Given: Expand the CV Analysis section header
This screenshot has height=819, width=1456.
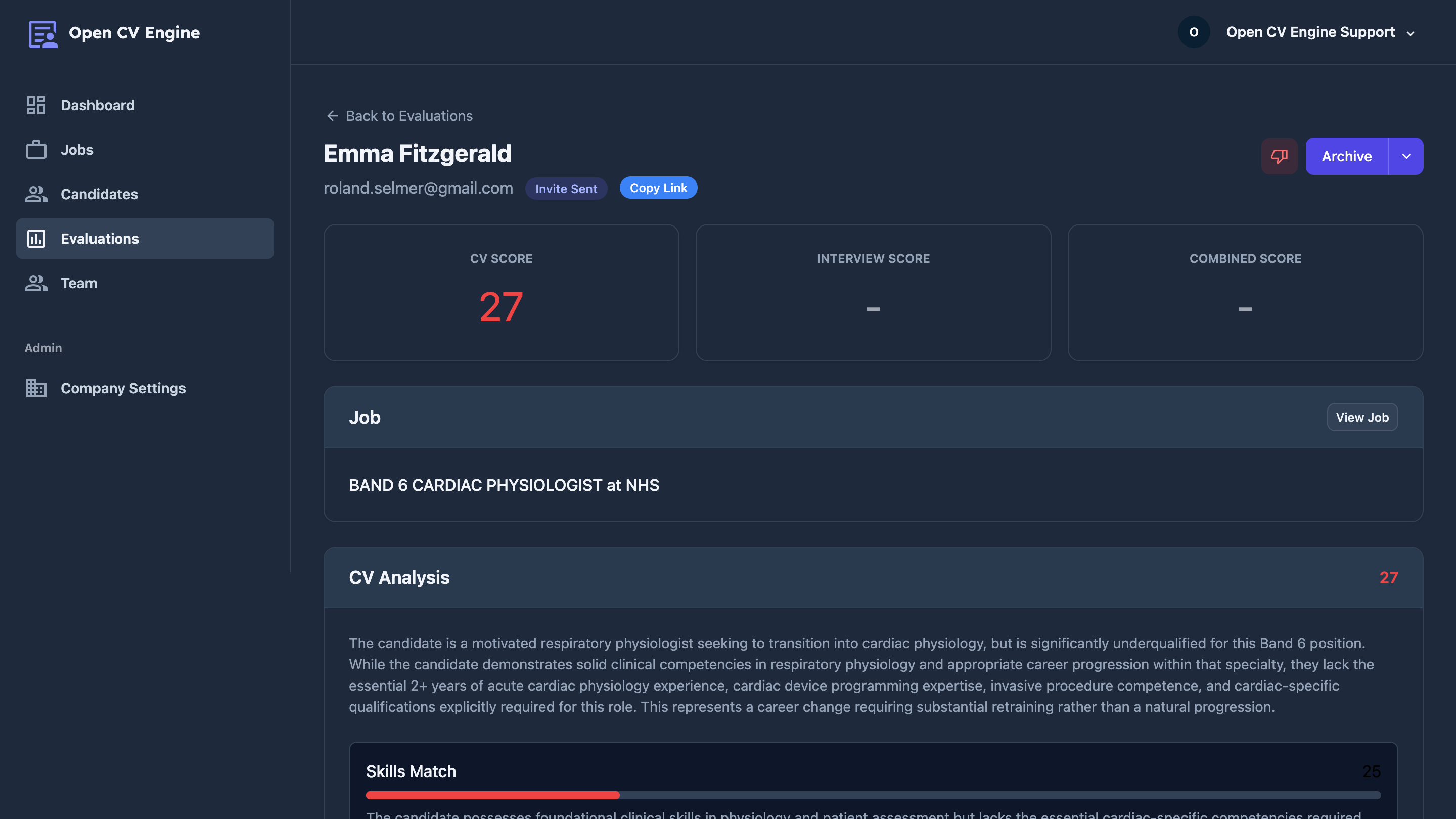Looking at the screenshot, I should [399, 577].
